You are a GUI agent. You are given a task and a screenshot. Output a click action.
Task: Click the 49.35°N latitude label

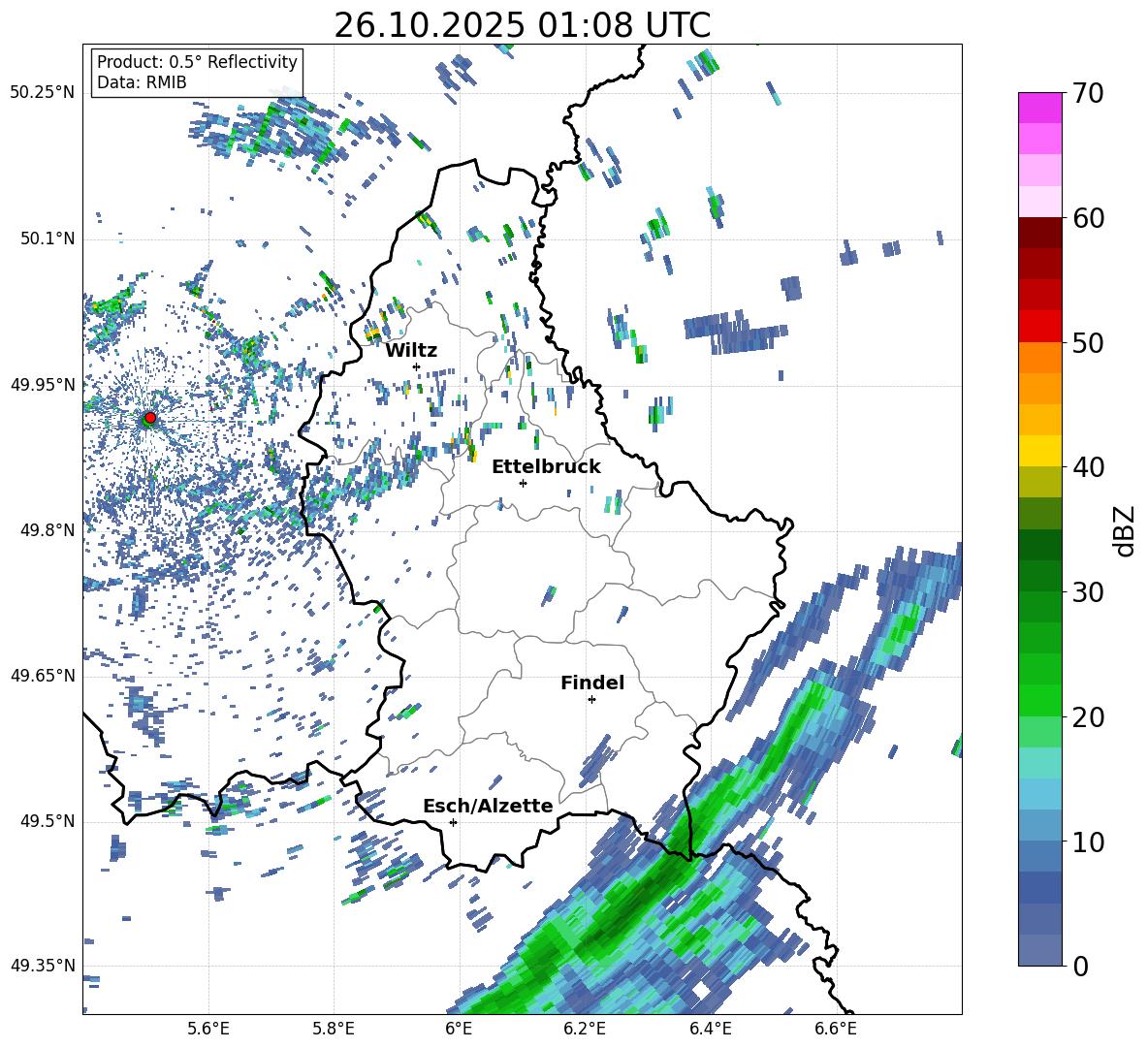43,966
